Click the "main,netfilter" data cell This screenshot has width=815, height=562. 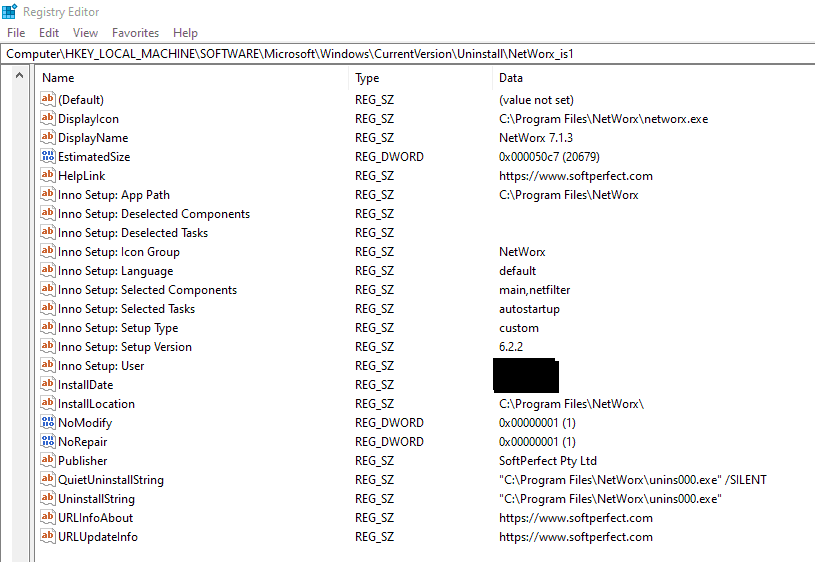coord(534,290)
